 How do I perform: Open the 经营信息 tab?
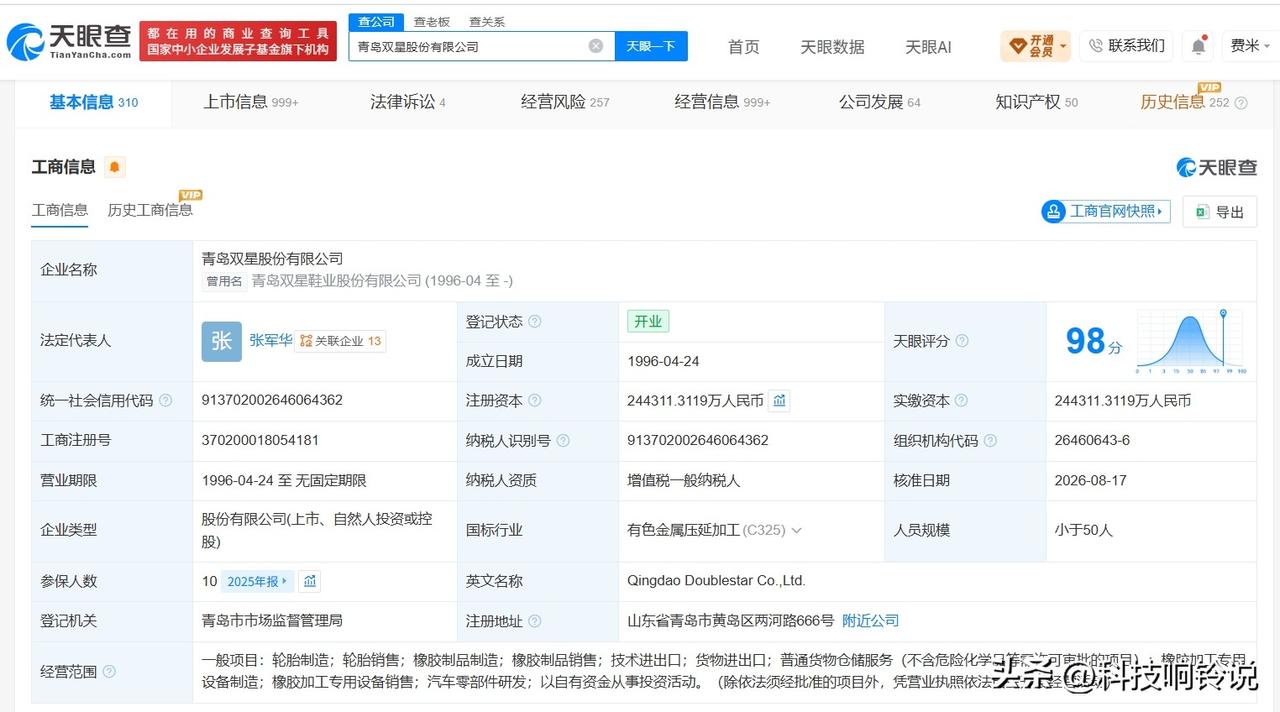pyautogui.click(x=722, y=102)
